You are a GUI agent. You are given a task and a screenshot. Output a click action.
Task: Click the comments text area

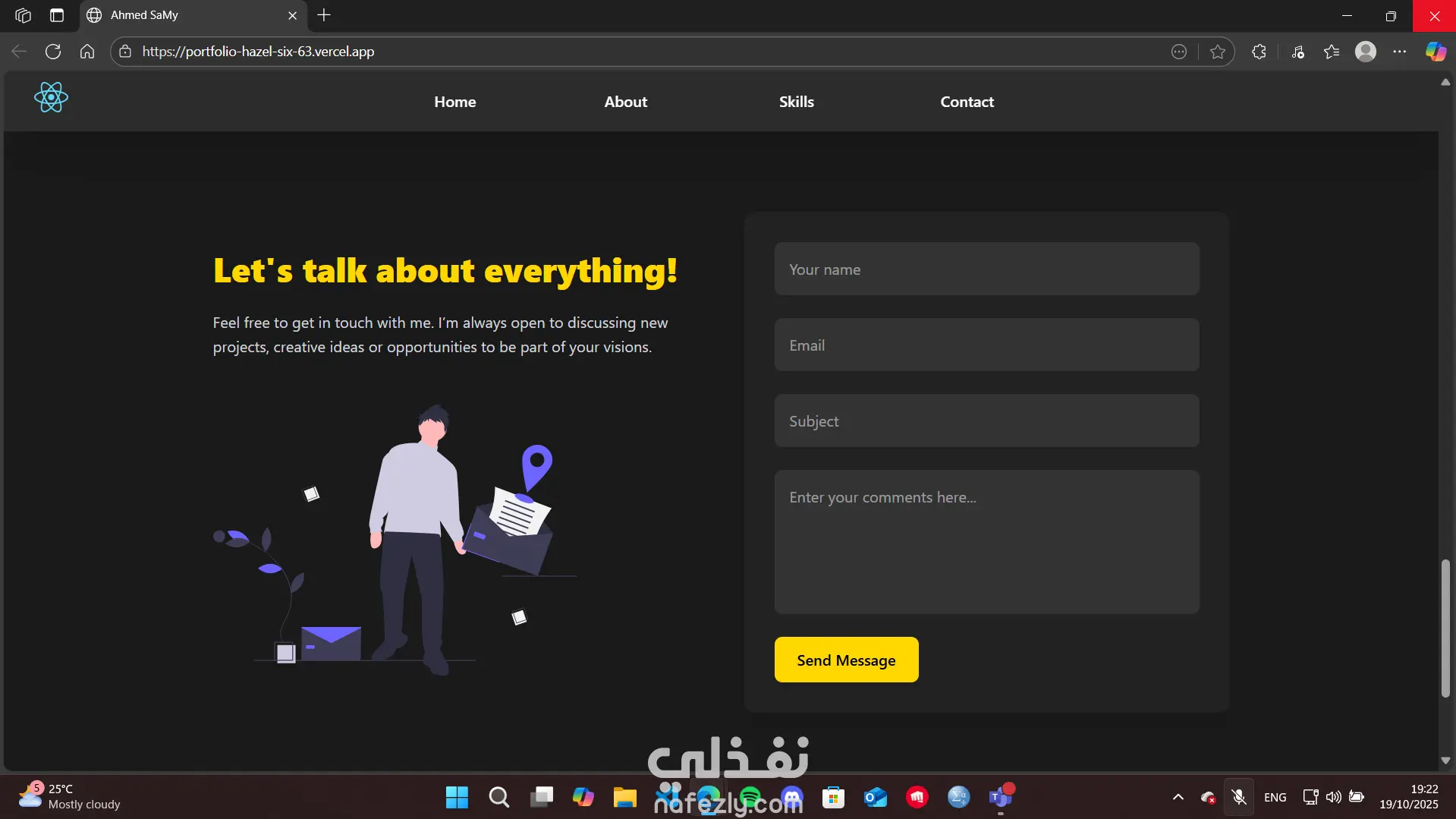tap(986, 542)
